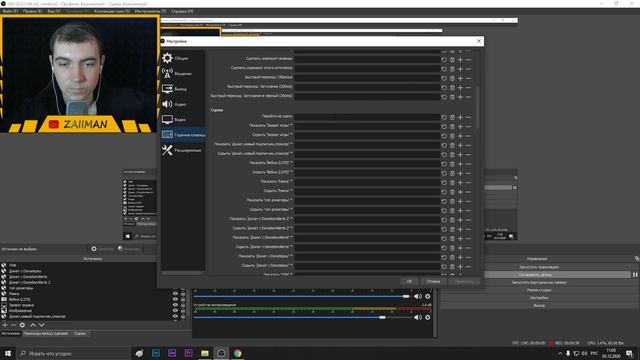Click Режим студии button

(x=539, y=290)
